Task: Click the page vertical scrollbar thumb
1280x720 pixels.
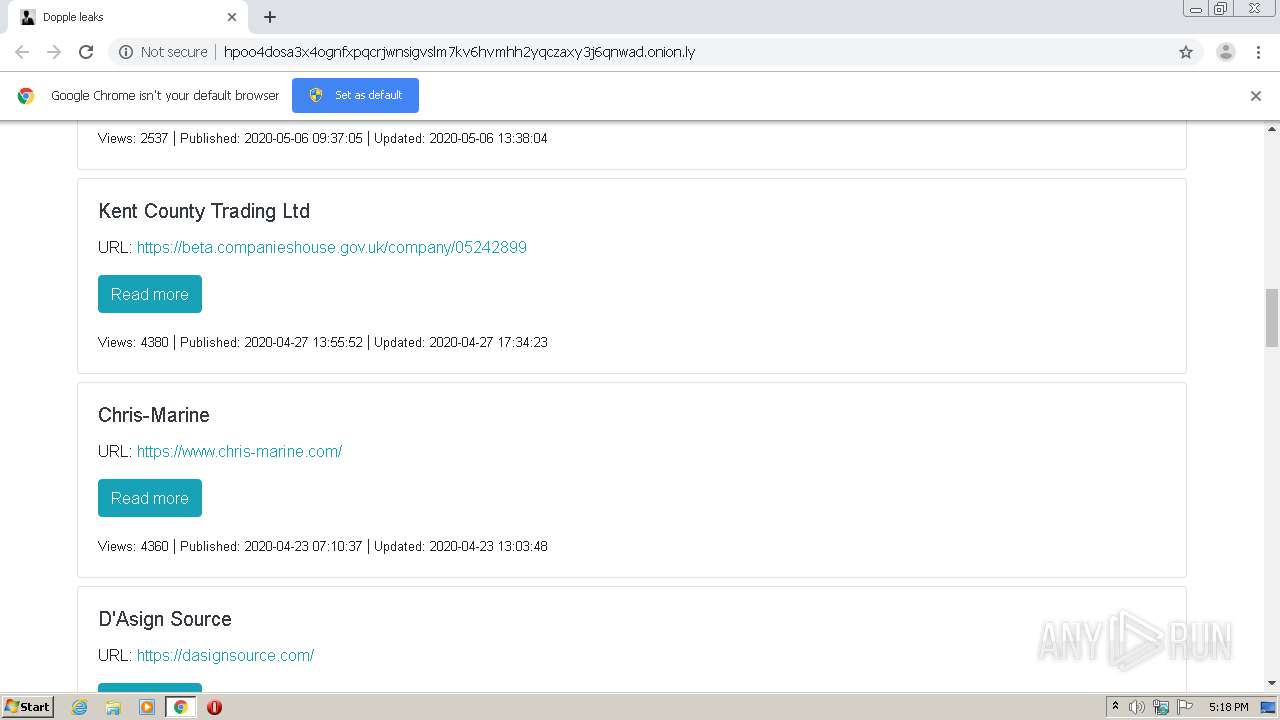Action: click(x=1272, y=317)
